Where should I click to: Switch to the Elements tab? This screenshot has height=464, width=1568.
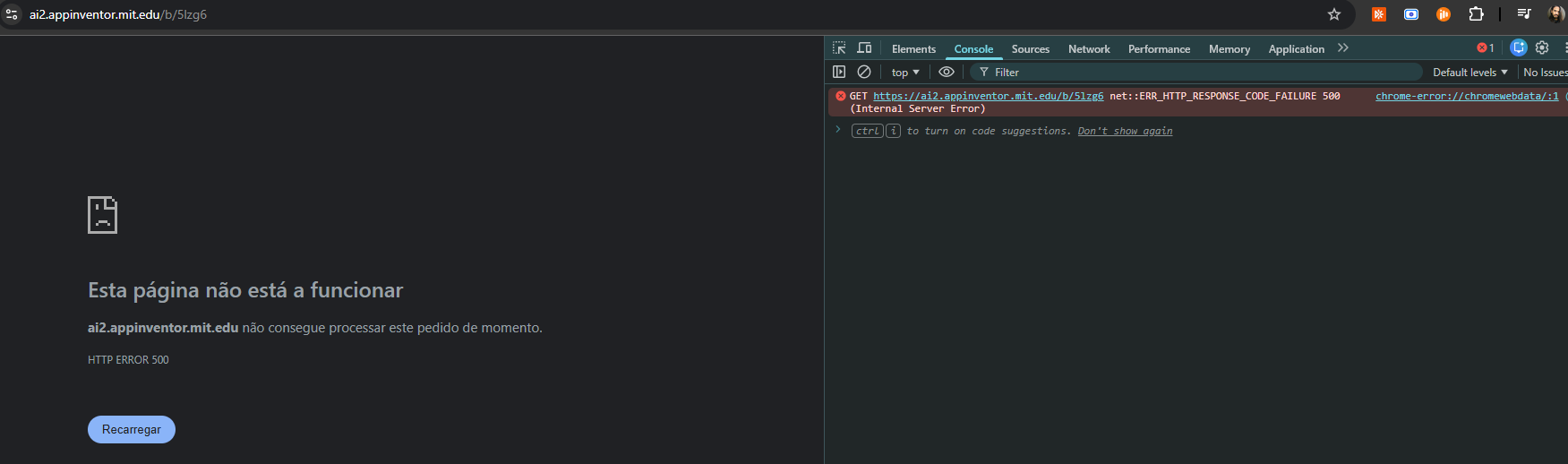[913, 49]
